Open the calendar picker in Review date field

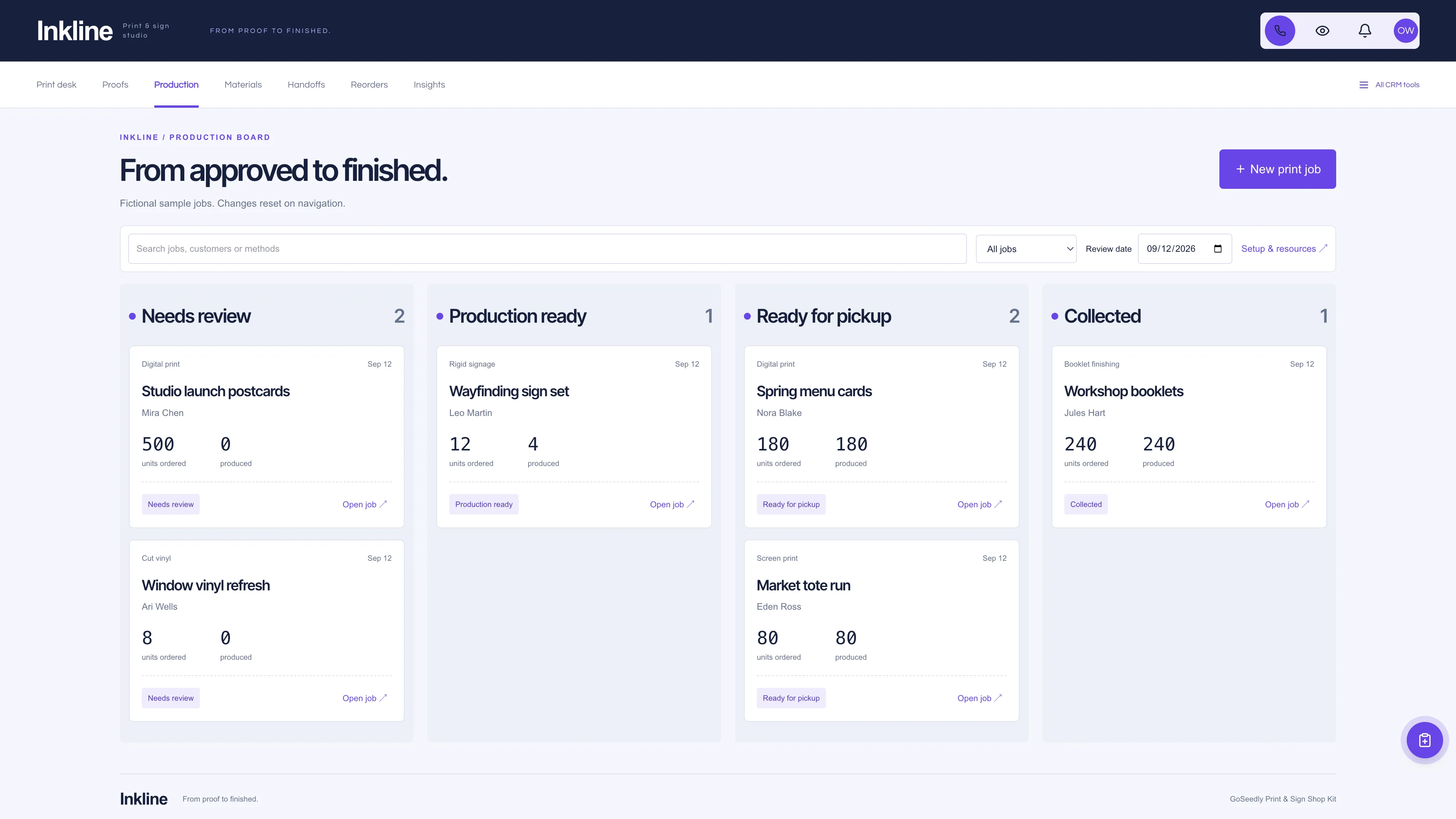(x=1218, y=249)
